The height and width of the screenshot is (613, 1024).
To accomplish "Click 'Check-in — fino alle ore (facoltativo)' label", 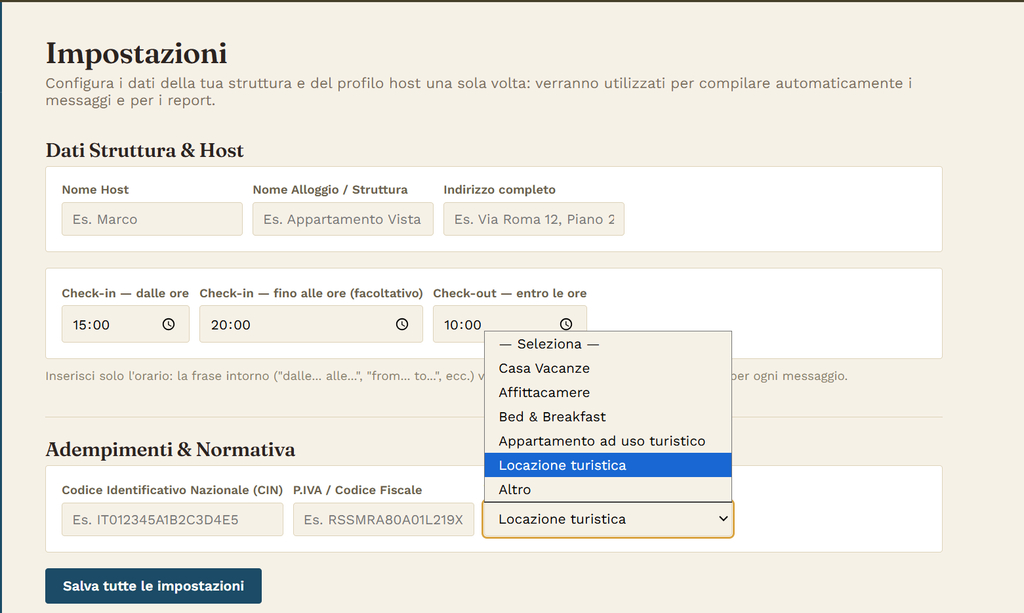I will (x=312, y=293).
